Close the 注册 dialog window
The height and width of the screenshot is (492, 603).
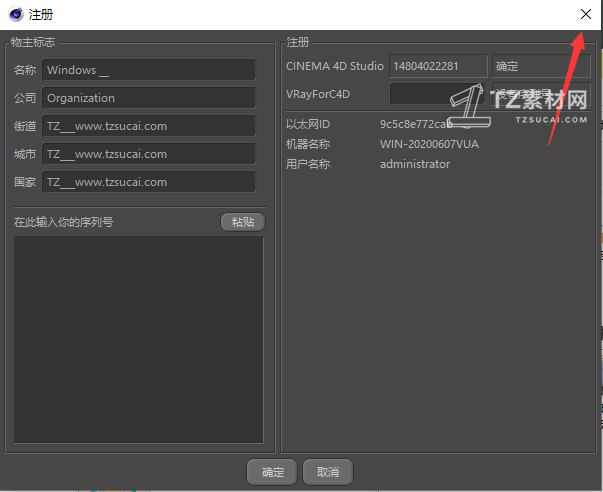pyautogui.click(x=586, y=14)
